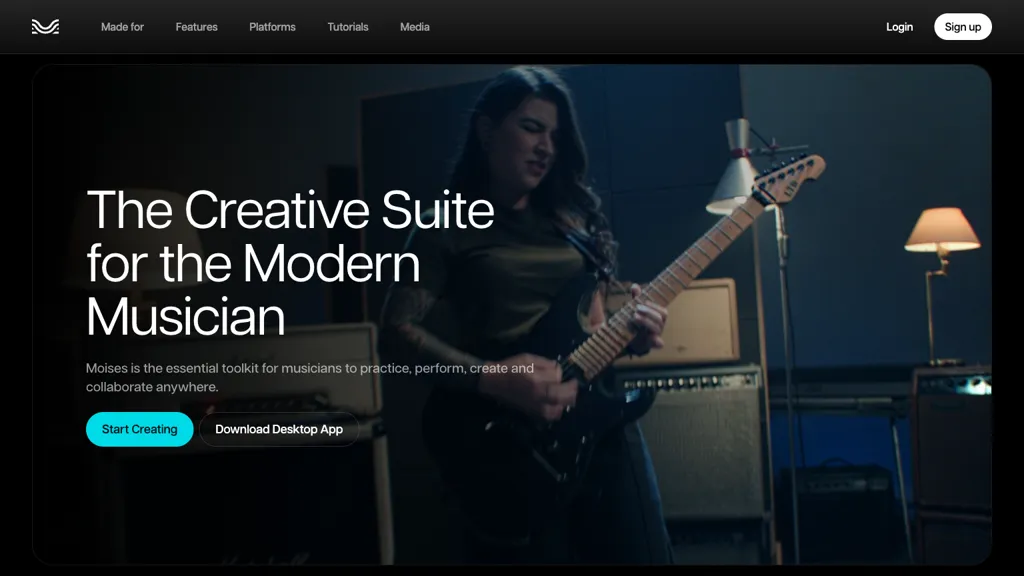Click the Login link
The width and height of the screenshot is (1024, 576).
click(x=899, y=27)
